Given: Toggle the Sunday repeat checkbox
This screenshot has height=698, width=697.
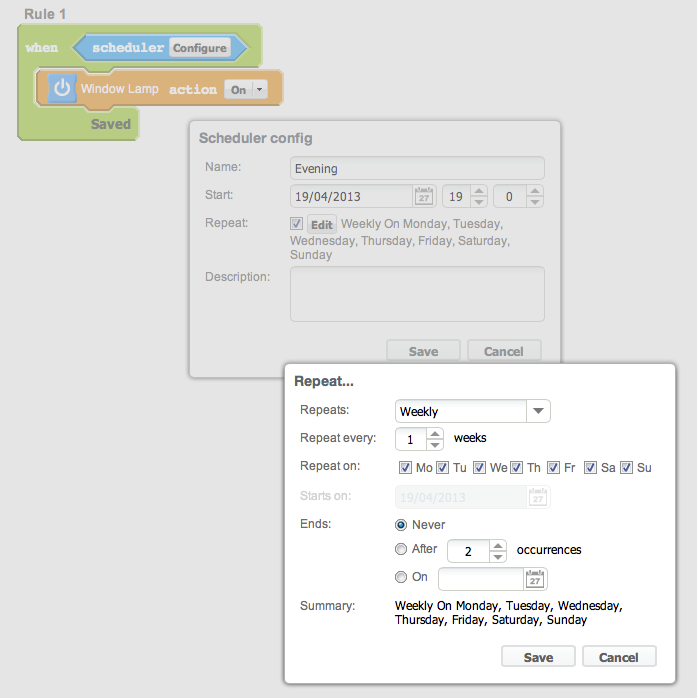Looking at the screenshot, I should tap(627, 467).
